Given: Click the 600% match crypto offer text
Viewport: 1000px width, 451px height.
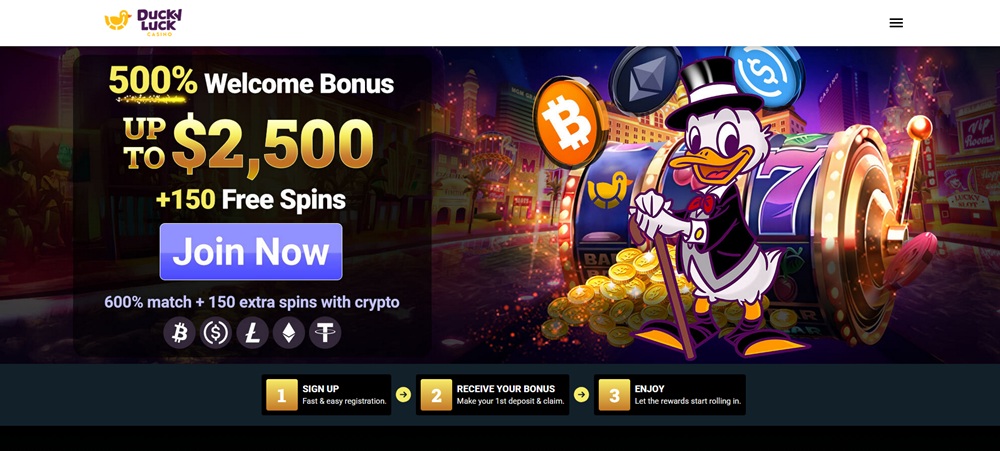Looking at the screenshot, I should [252, 302].
